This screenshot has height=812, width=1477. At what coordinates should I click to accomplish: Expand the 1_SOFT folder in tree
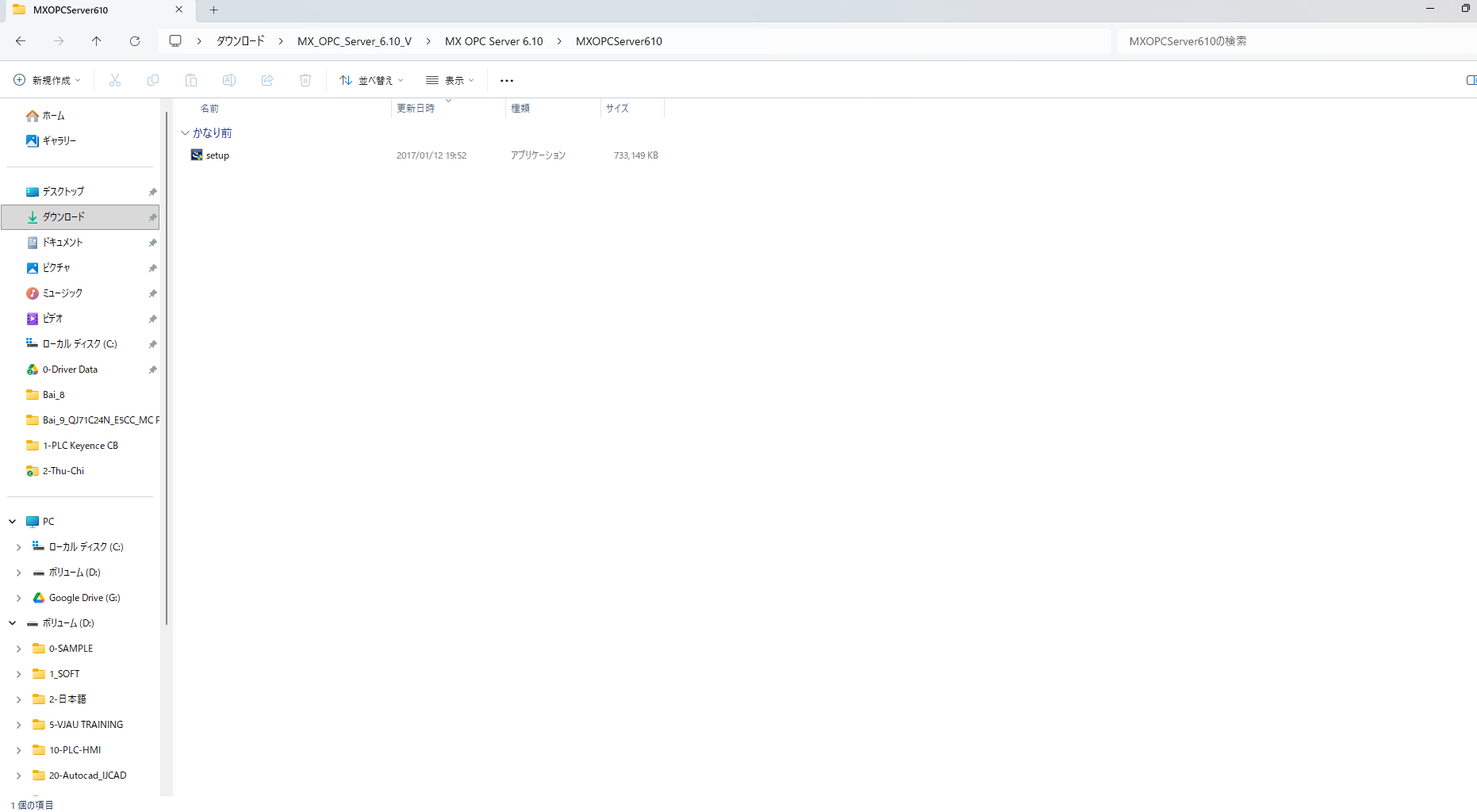(x=19, y=674)
